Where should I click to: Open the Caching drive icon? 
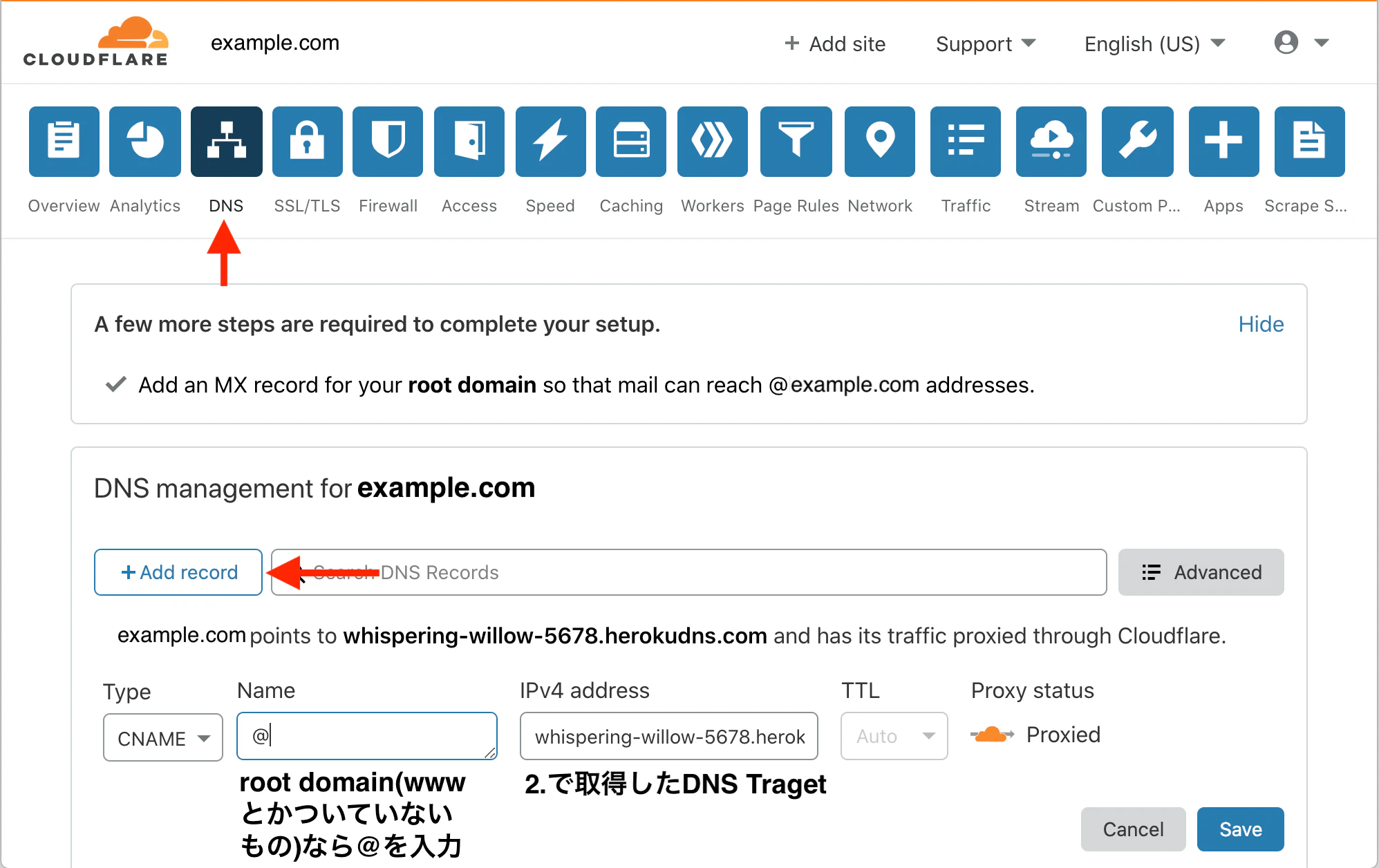click(x=631, y=142)
